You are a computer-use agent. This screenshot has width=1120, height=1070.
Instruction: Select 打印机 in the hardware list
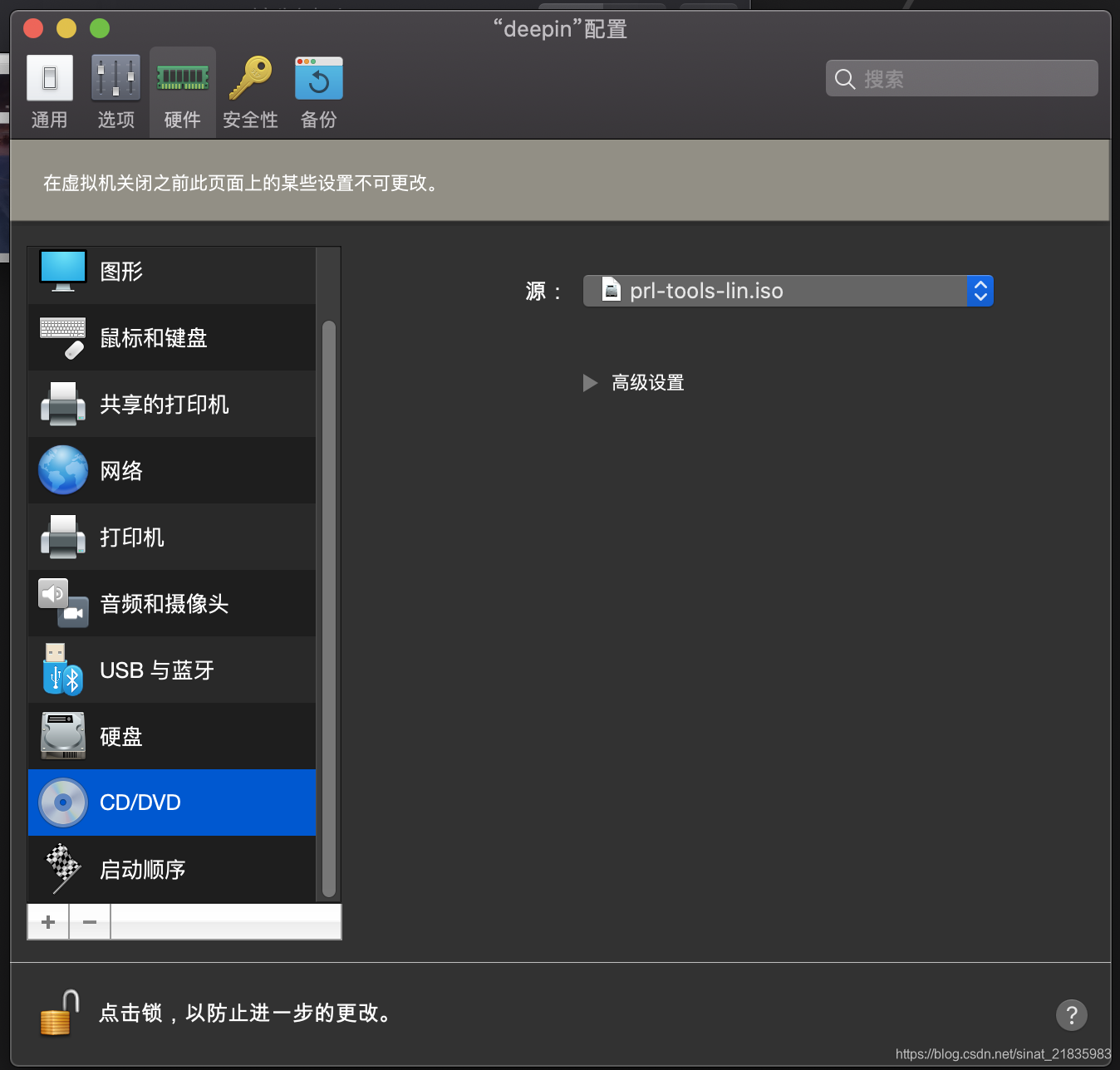(172, 537)
